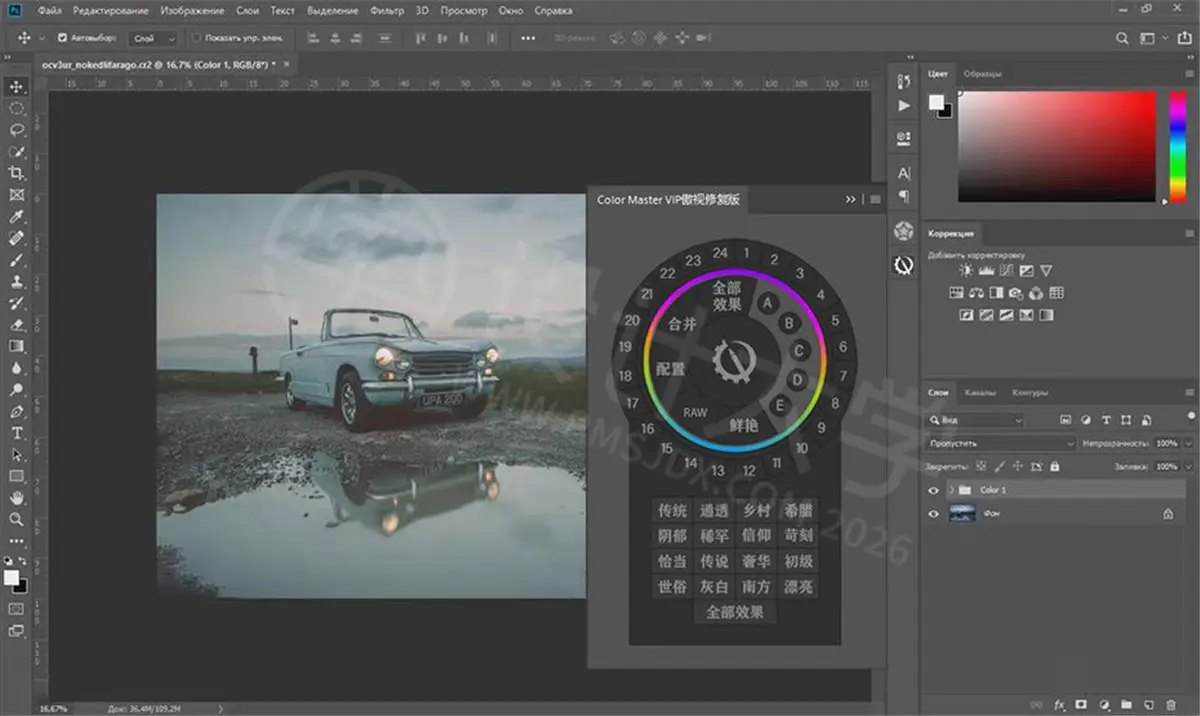This screenshot has height=716, width=1200.
Task: Select the Pen tool
Action: (16, 411)
